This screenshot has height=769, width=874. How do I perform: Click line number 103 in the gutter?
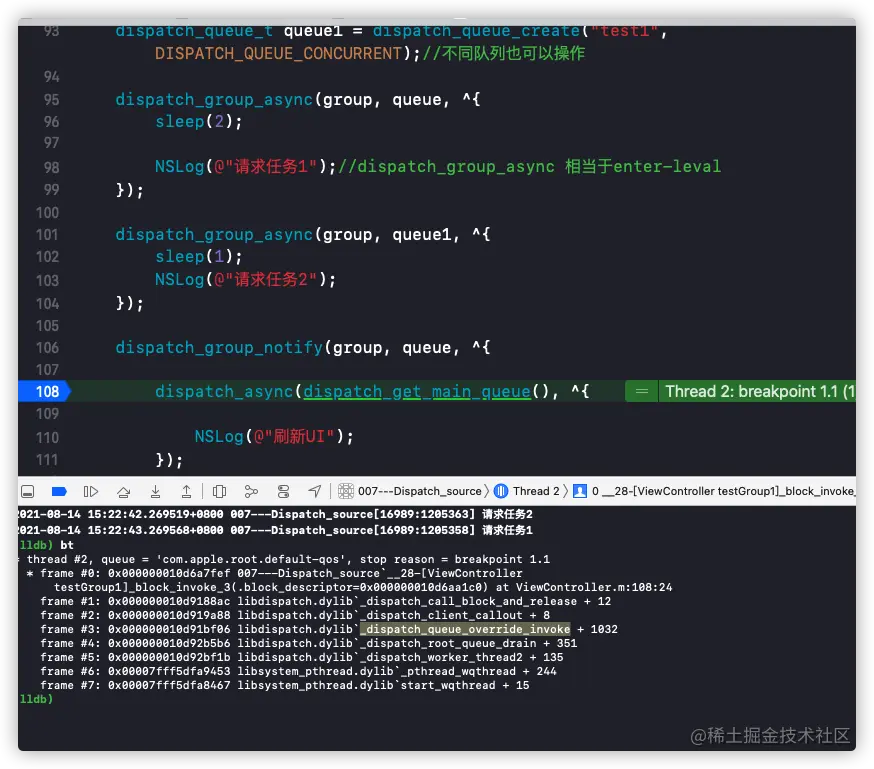(47, 280)
